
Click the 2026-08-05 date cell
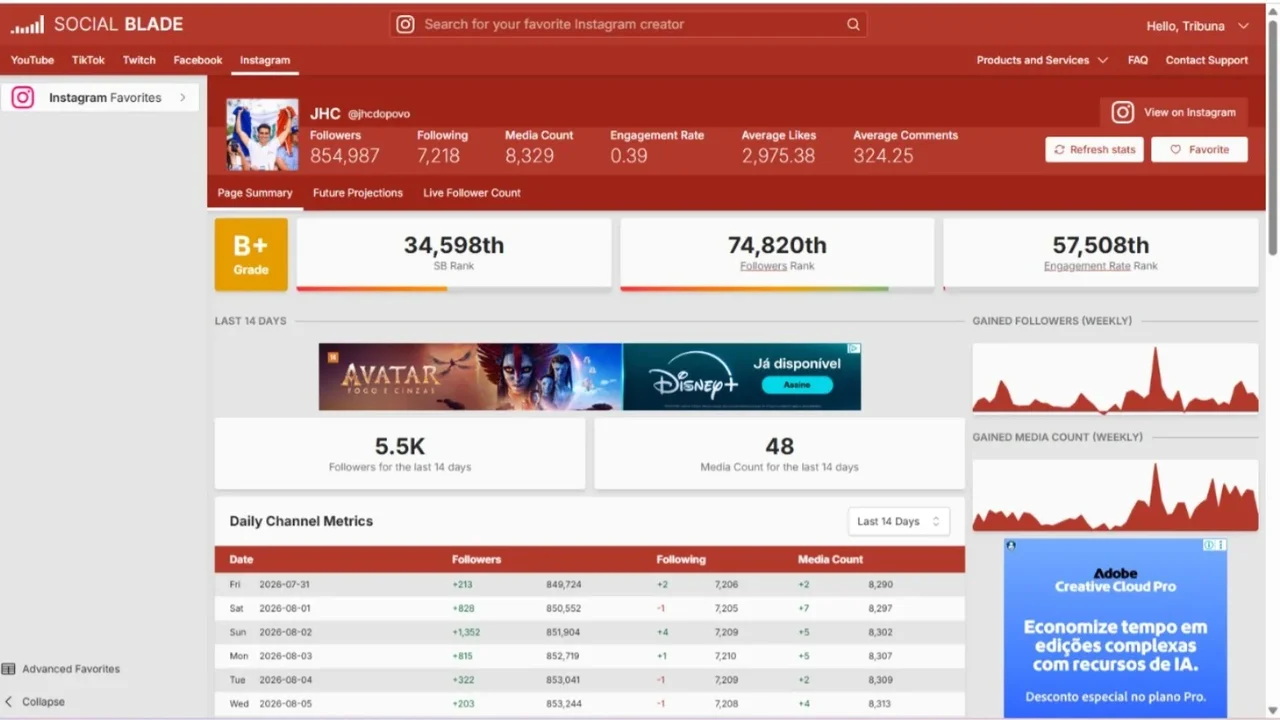(284, 704)
